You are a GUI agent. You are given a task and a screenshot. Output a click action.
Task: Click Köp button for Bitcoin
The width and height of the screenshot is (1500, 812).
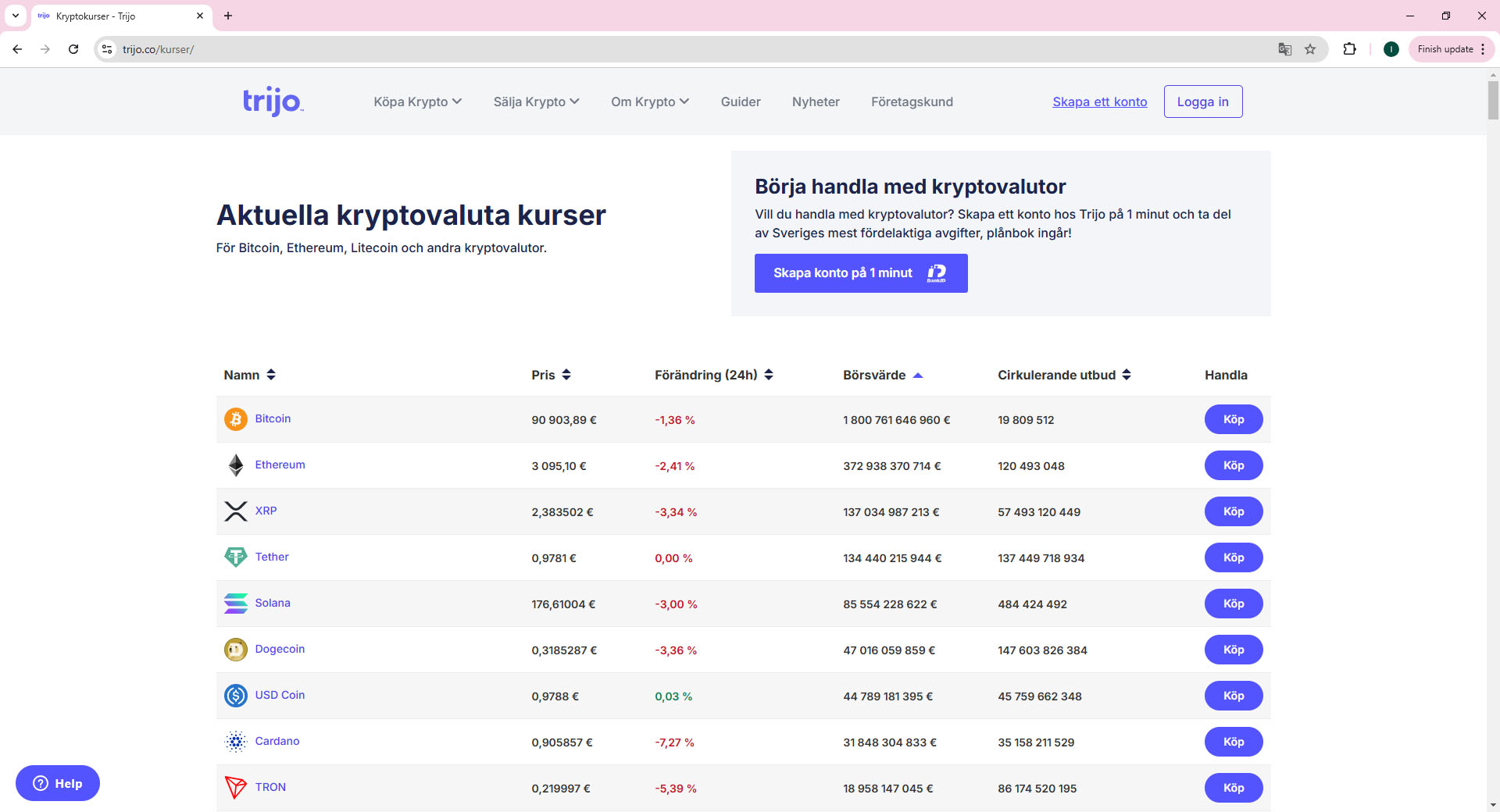pos(1234,419)
